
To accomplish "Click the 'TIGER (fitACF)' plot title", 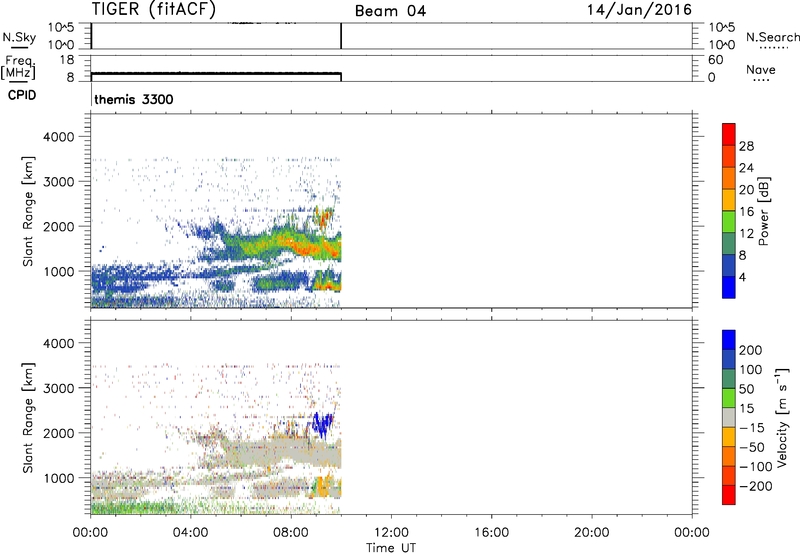I will point(154,9).
